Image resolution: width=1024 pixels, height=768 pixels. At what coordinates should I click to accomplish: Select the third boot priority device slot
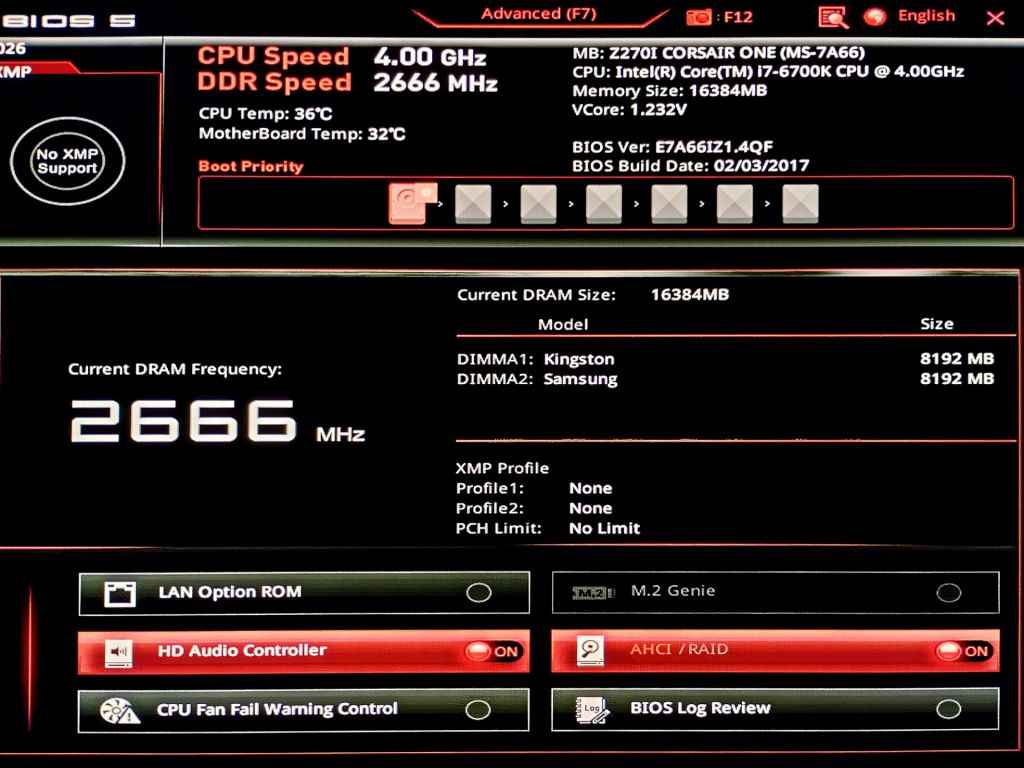pyautogui.click(x=539, y=204)
